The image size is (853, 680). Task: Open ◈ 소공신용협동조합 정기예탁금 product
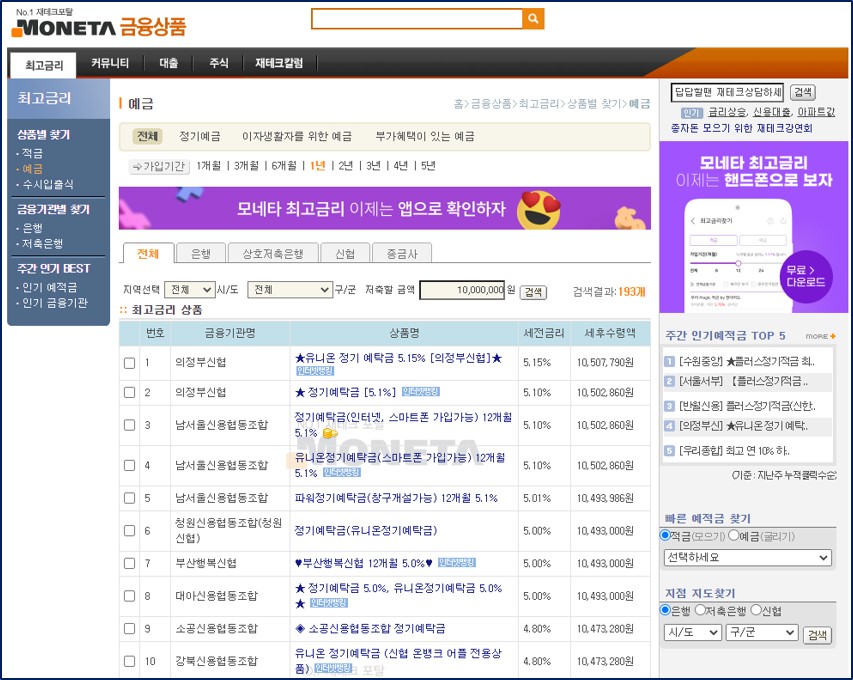[370, 628]
